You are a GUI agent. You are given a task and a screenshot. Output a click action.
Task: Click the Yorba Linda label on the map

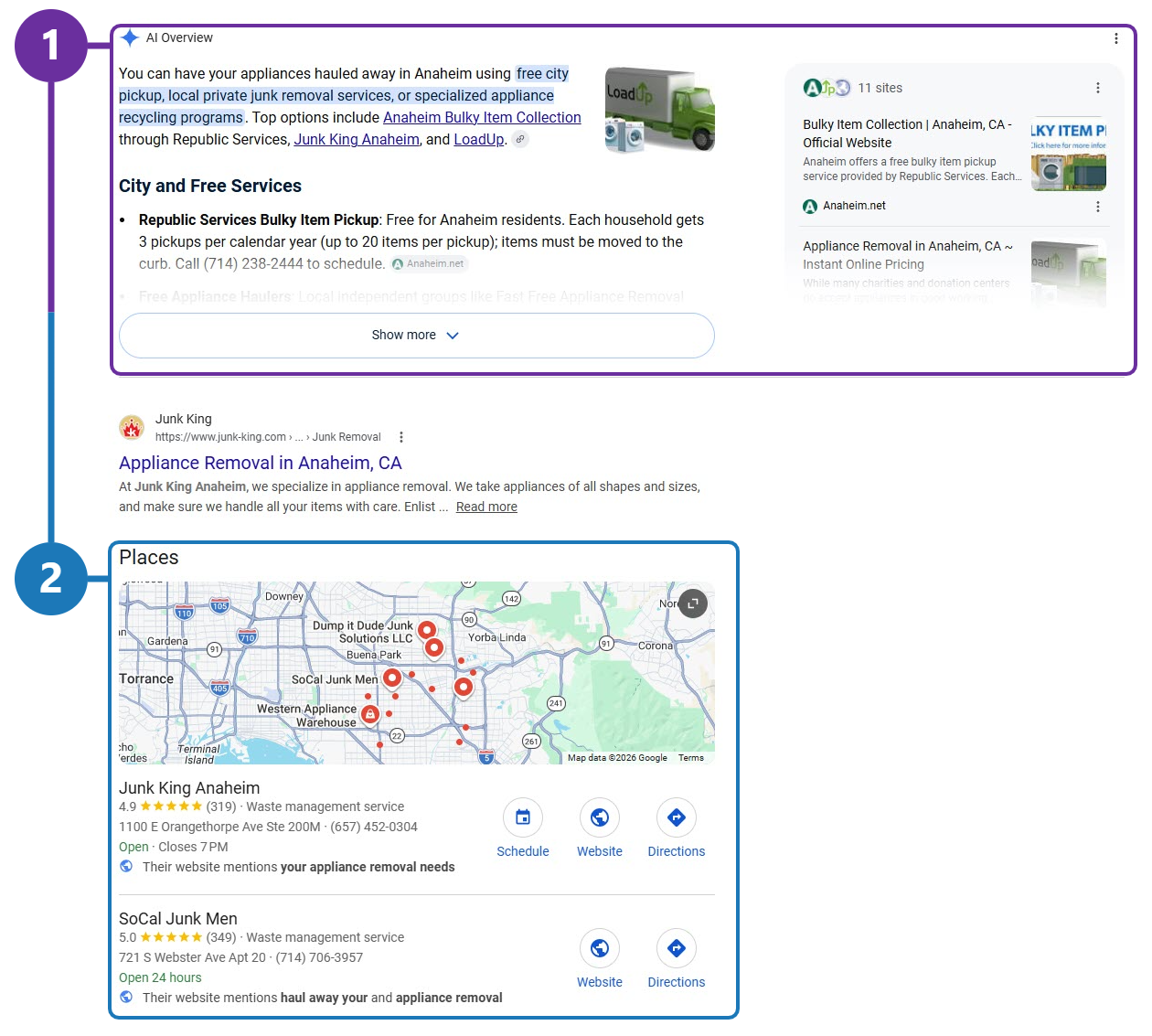click(x=496, y=637)
